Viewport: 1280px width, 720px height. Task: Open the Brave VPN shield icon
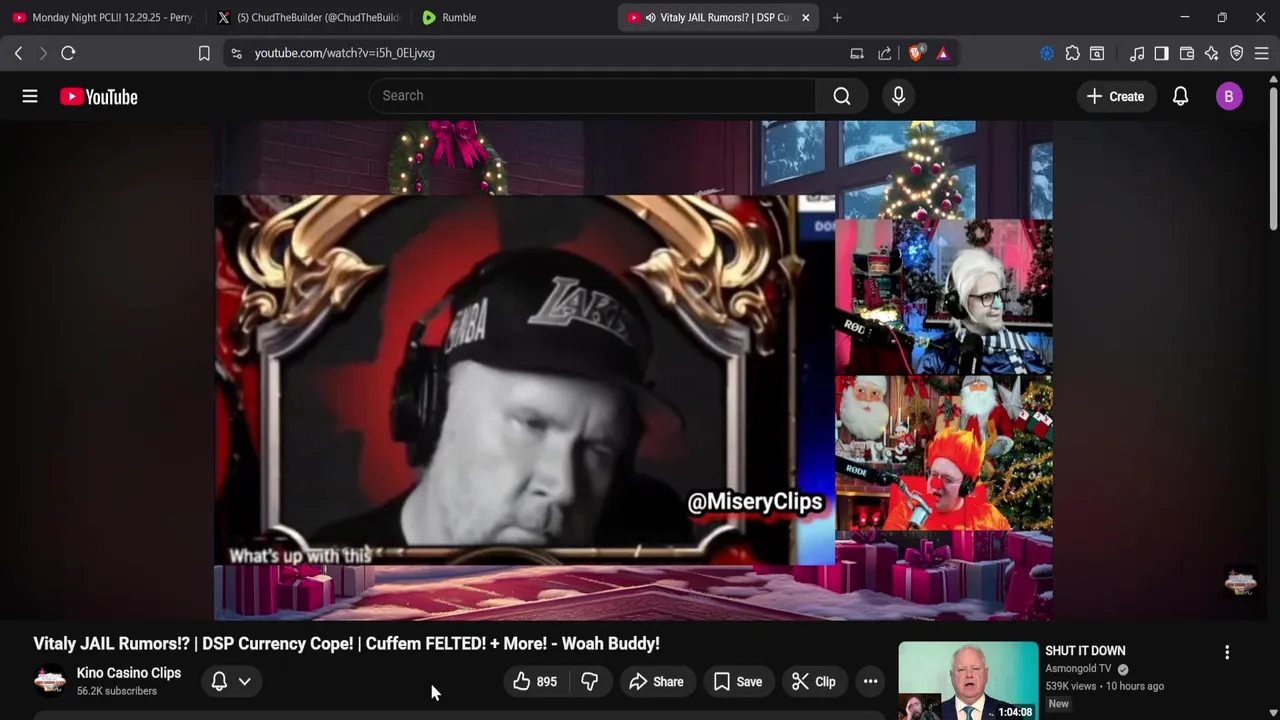click(1237, 53)
